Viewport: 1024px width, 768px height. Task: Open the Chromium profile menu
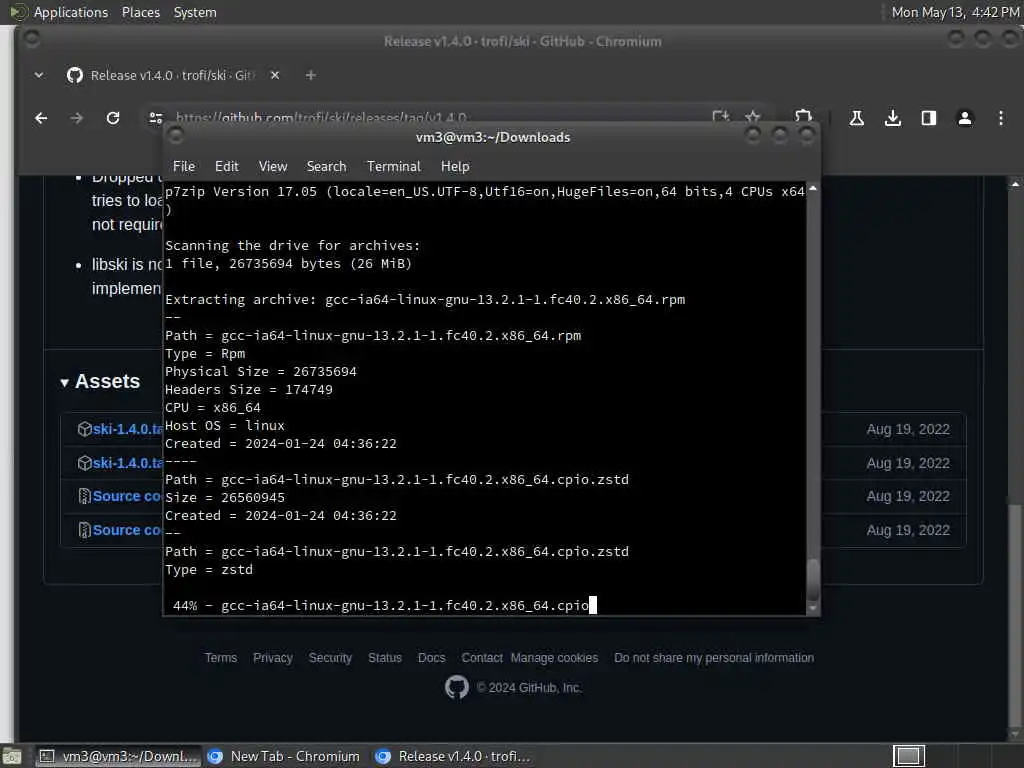[965, 118]
